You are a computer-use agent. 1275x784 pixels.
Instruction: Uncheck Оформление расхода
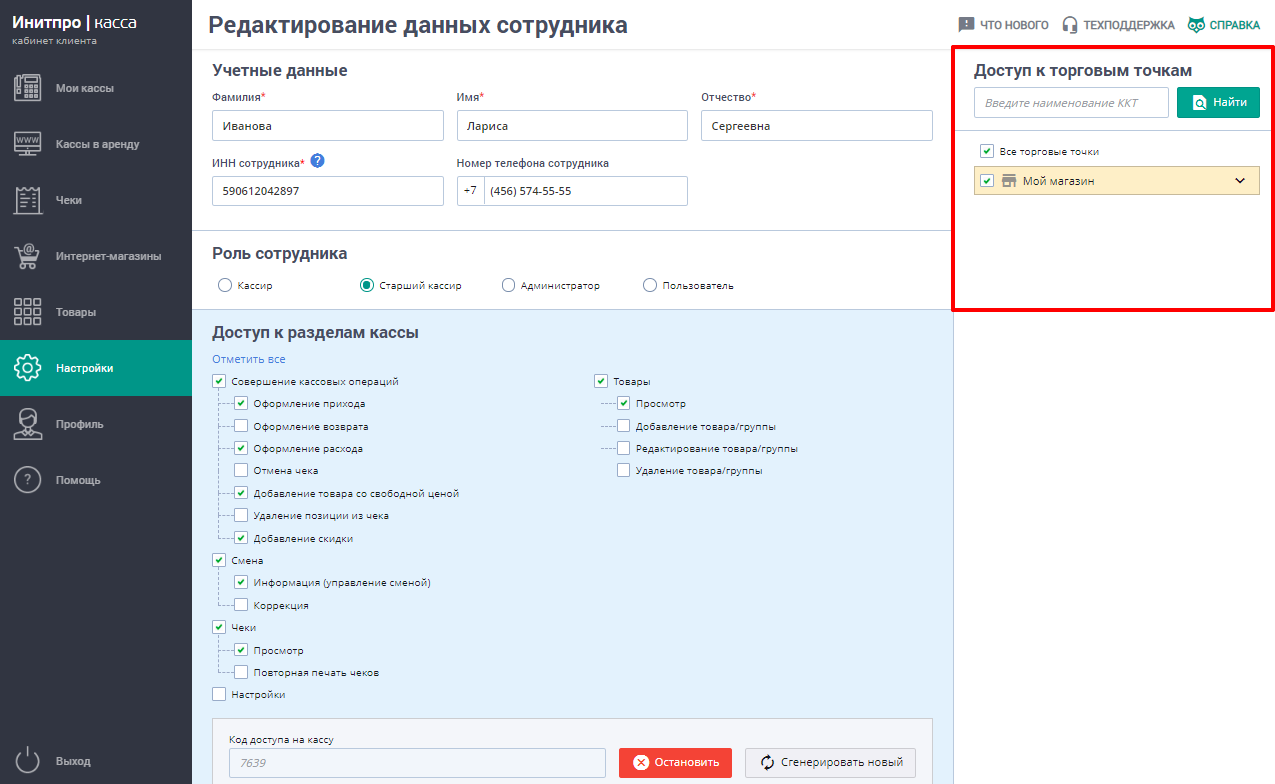tap(241, 449)
